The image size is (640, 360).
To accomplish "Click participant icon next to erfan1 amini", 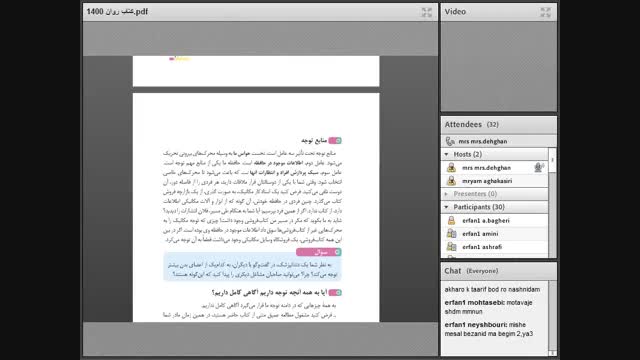I will [x=451, y=233].
